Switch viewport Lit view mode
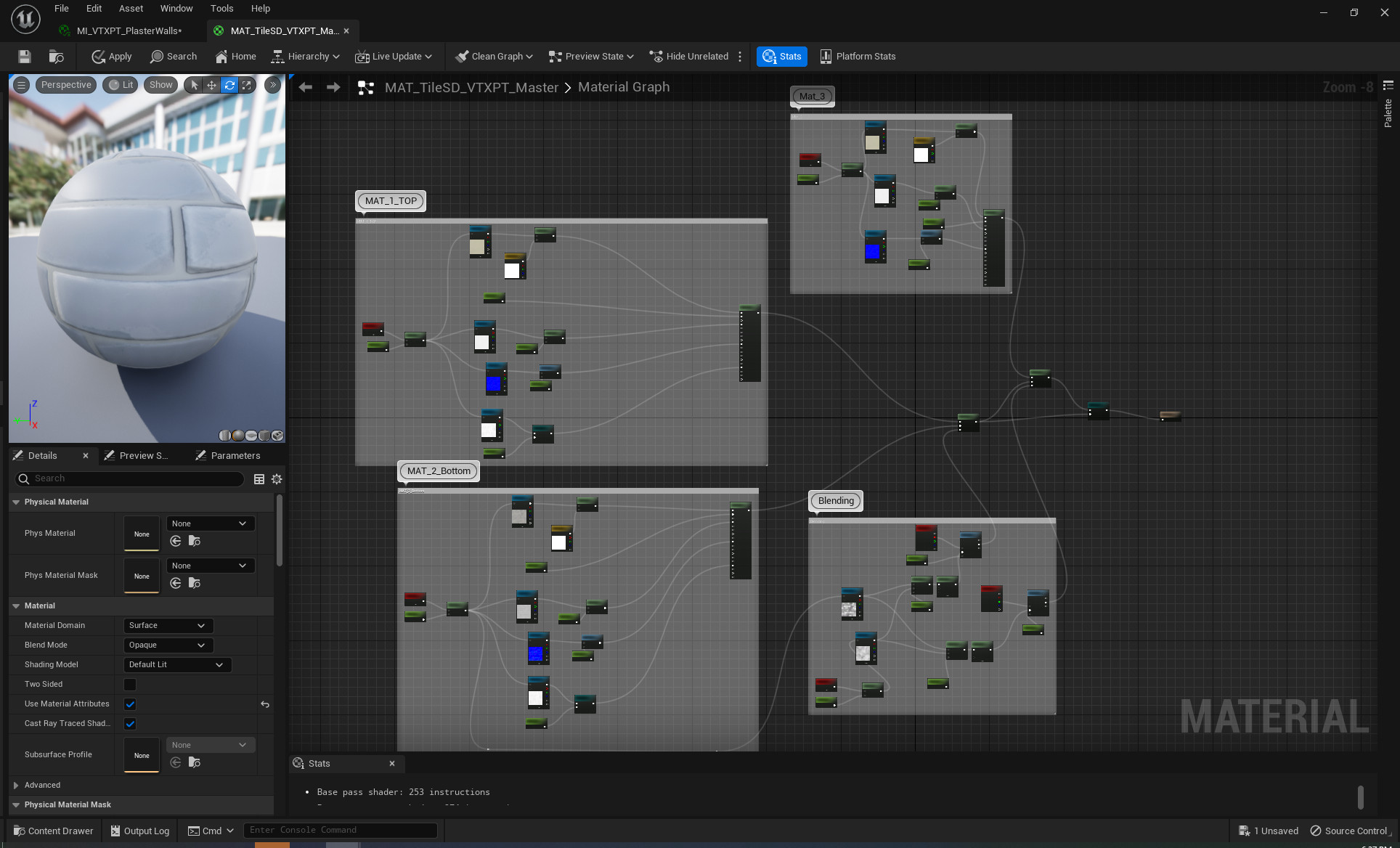The width and height of the screenshot is (1400, 848). tap(121, 85)
